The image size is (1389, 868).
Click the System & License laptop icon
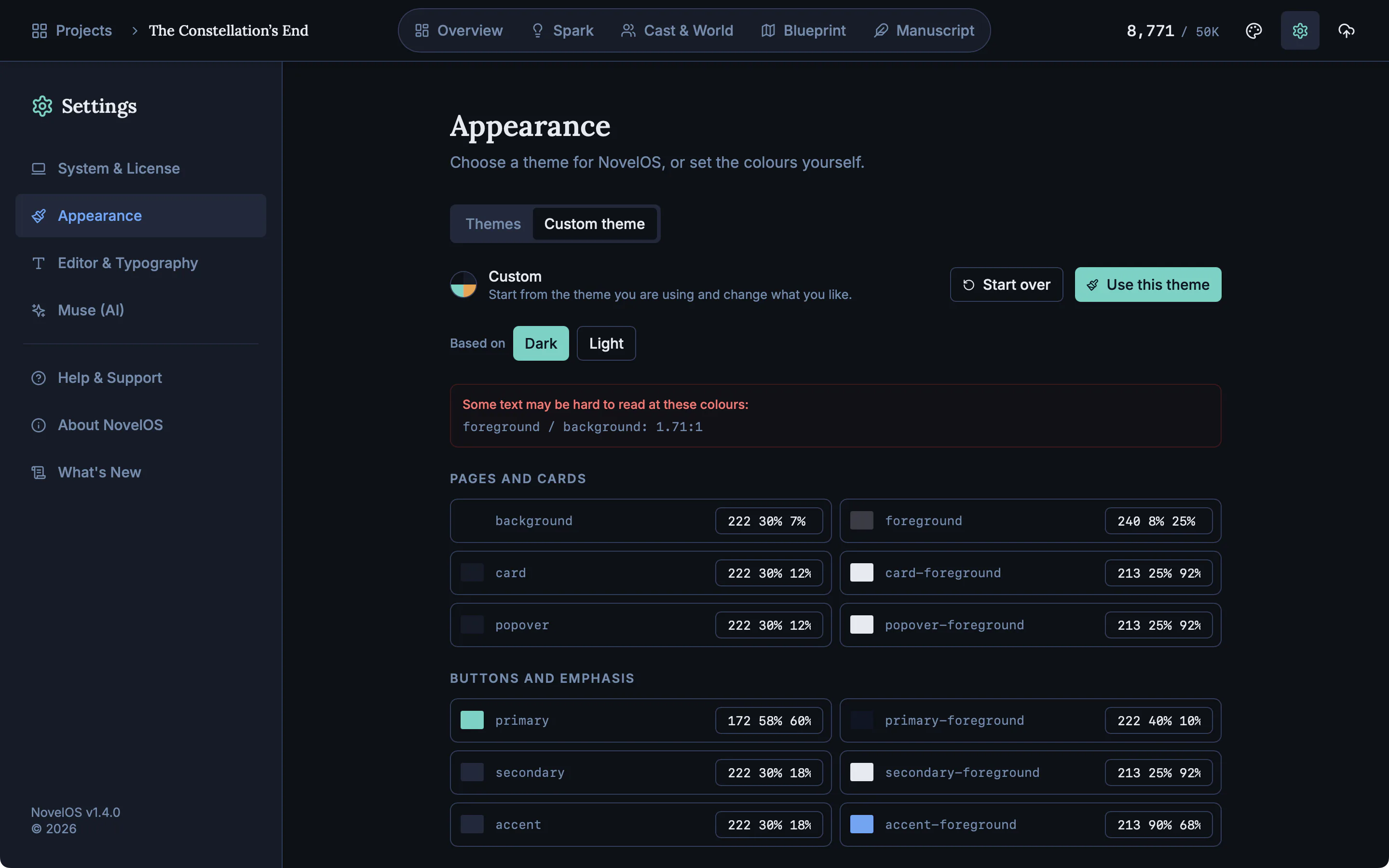(39, 168)
